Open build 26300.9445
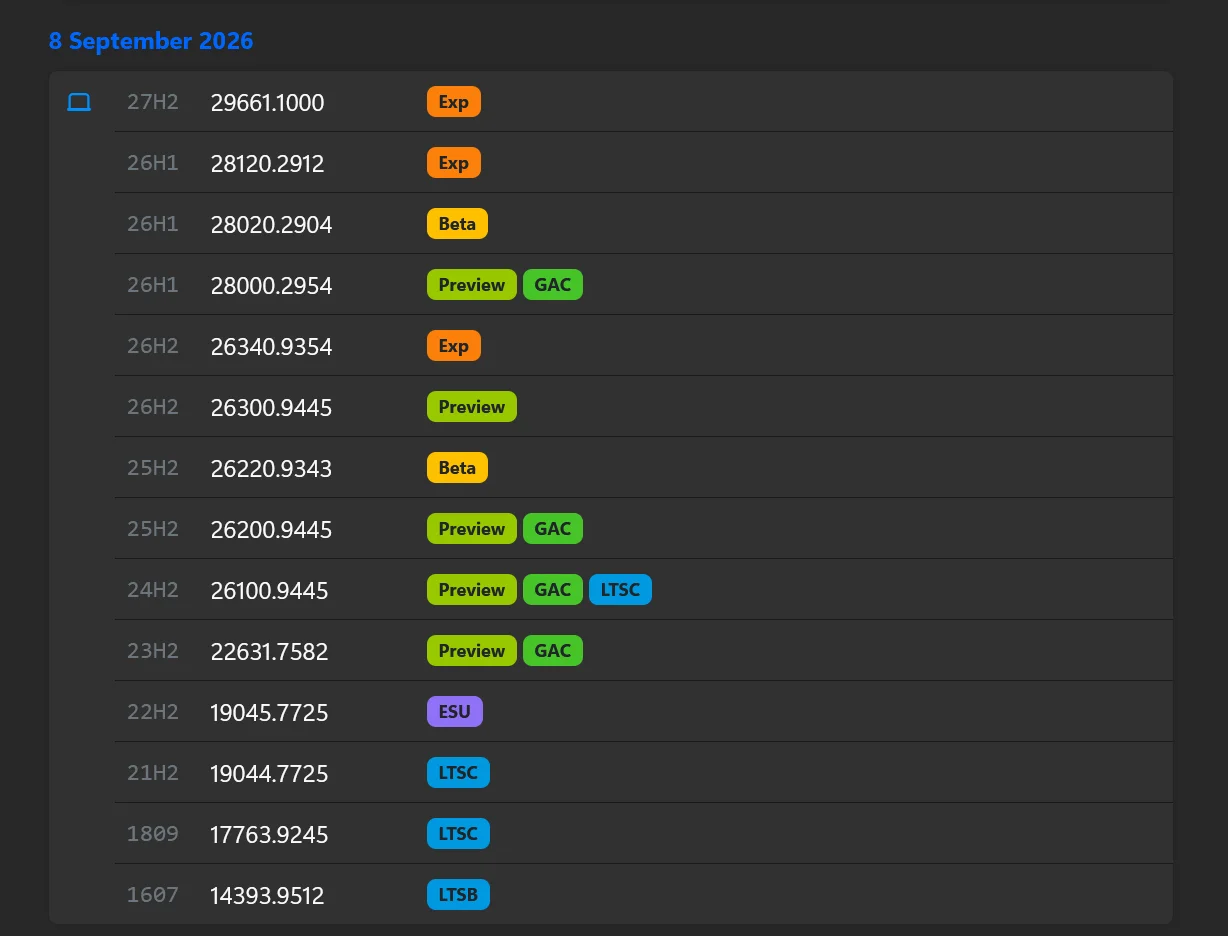This screenshot has width=1228, height=936. [x=271, y=407]
